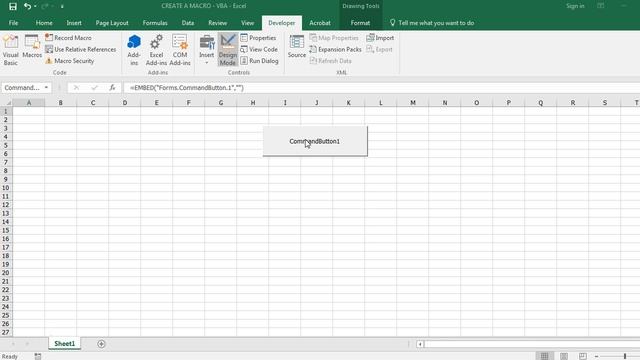This screenshot has height=360, width=640.
Task: Go to the Formulas tab
Action: 155,23
